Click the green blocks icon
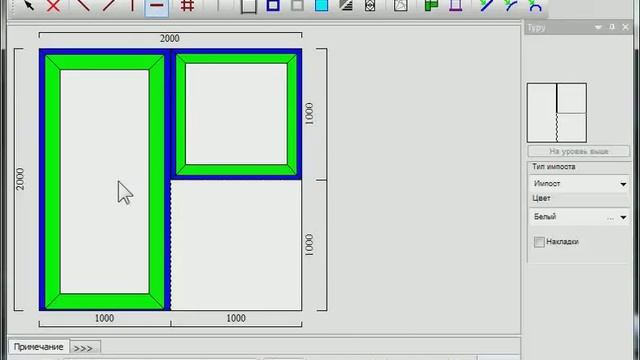 coord(431,5)
